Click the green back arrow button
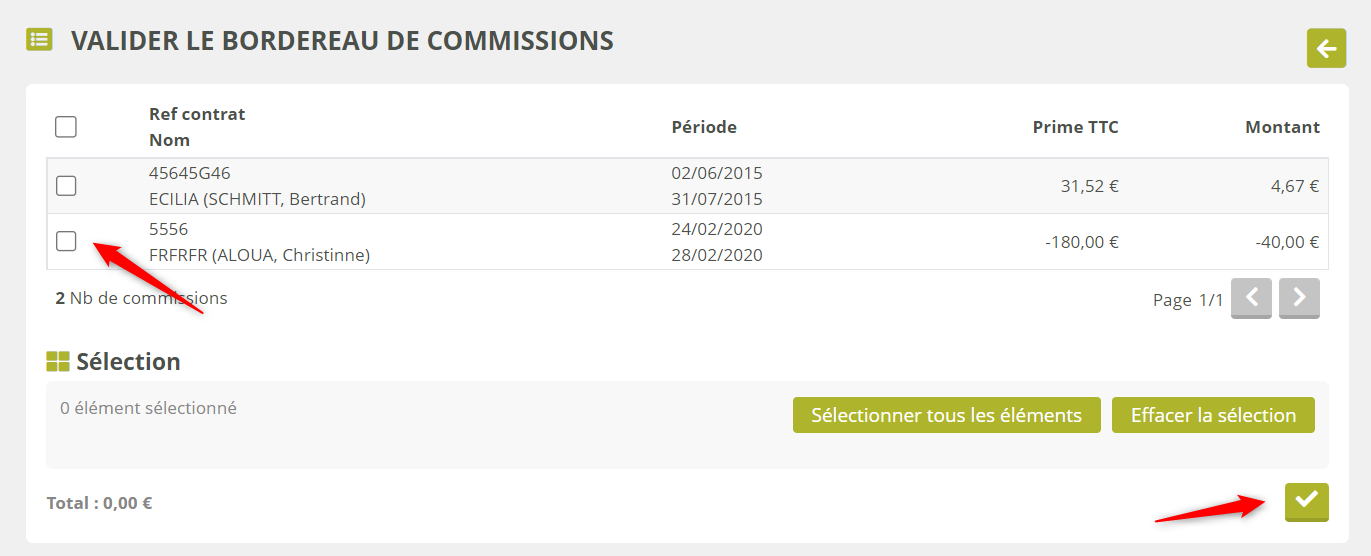Image resolution: width=1371 pixels, height=556 pixels. 1326,48
